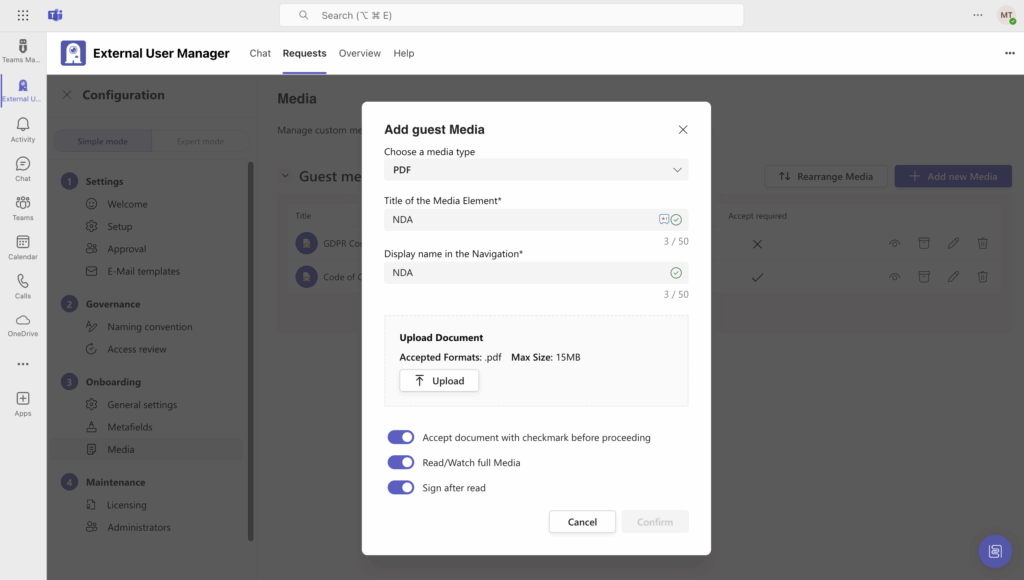Open the Calls icon in sidebar

(x=23, y=286)
